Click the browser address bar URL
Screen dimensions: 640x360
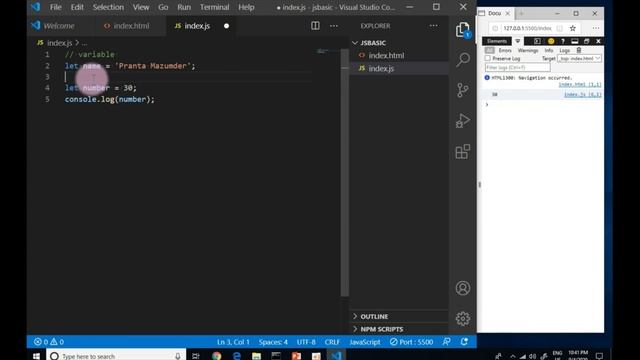coord(527,28)
